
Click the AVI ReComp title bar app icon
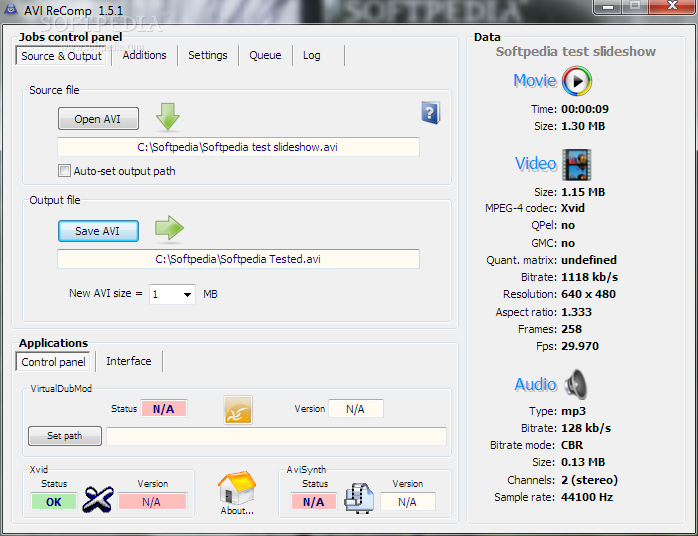click(x=11, y=9)
